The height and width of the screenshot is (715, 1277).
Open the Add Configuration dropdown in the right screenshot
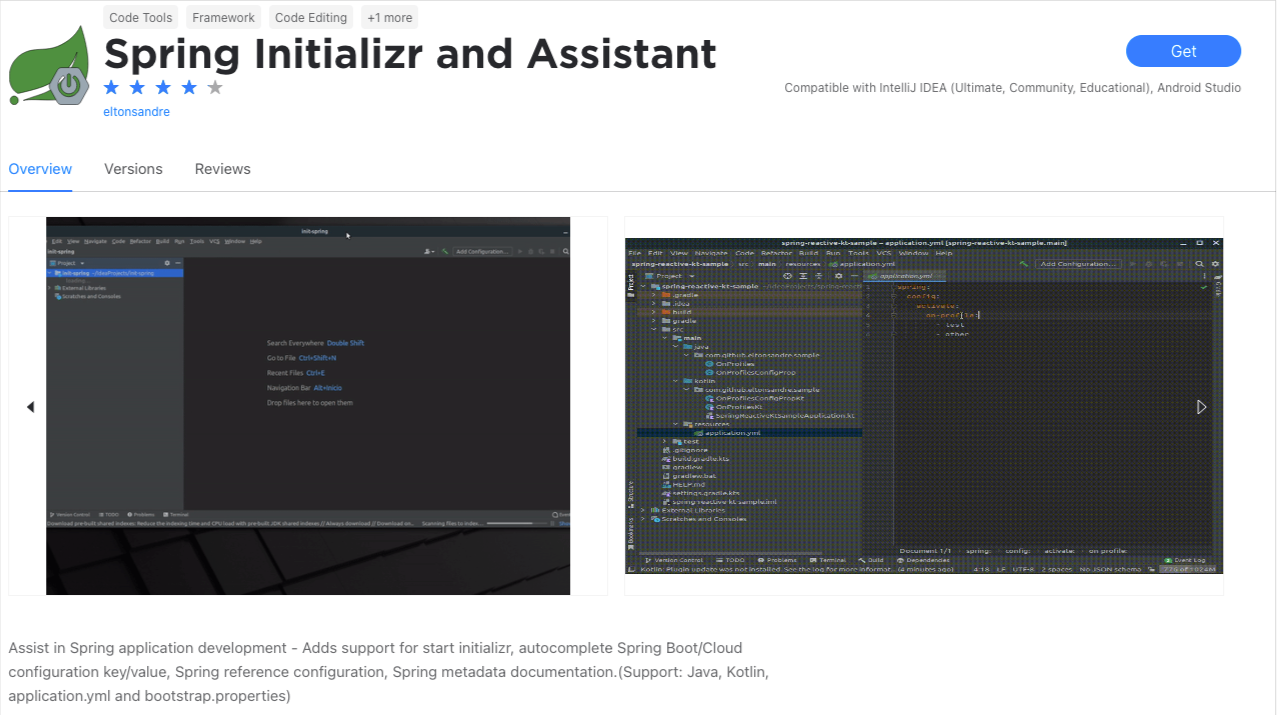(x=1077, y=264)
